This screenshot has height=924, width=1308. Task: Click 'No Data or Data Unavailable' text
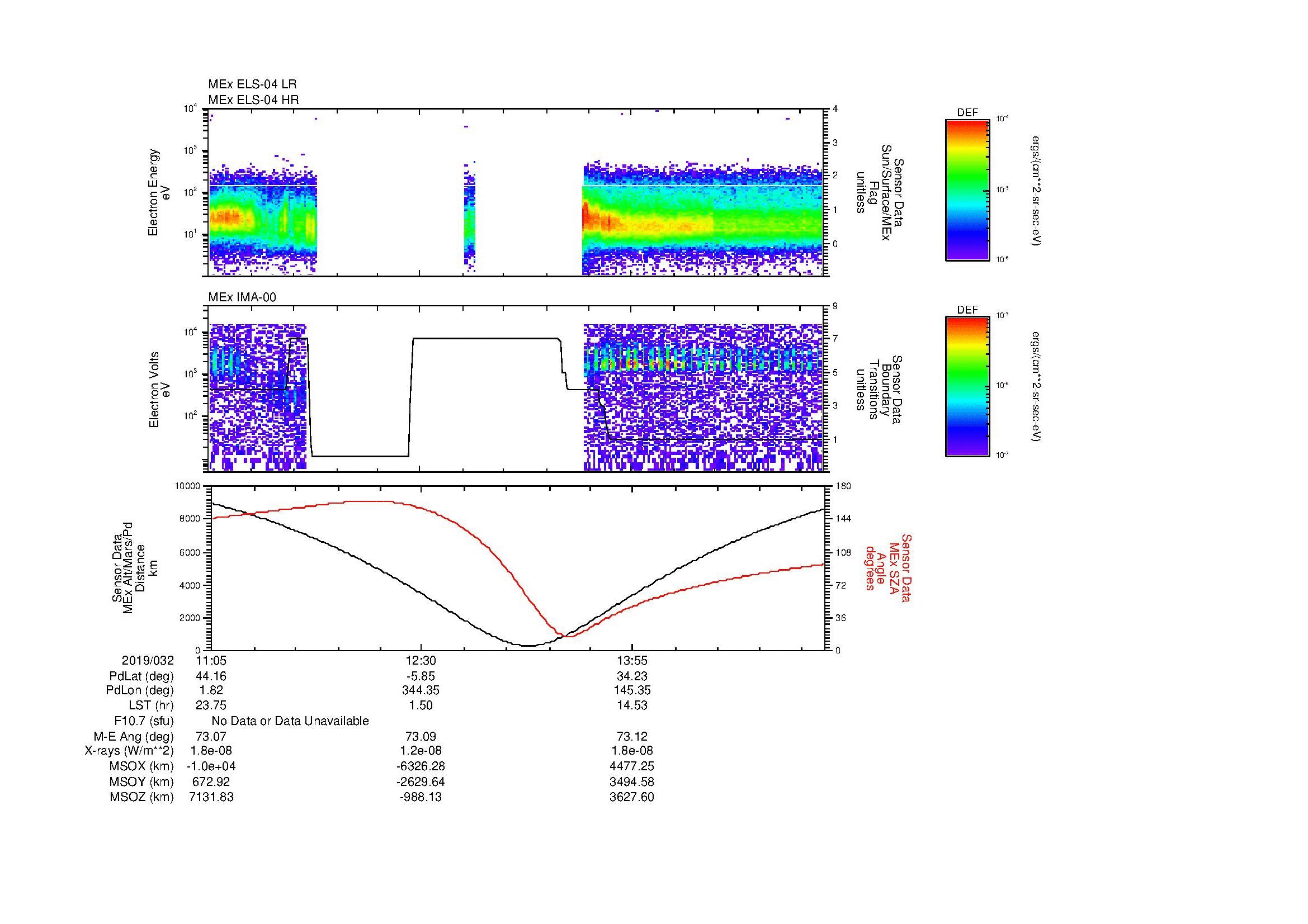click(x=290, y=721)
